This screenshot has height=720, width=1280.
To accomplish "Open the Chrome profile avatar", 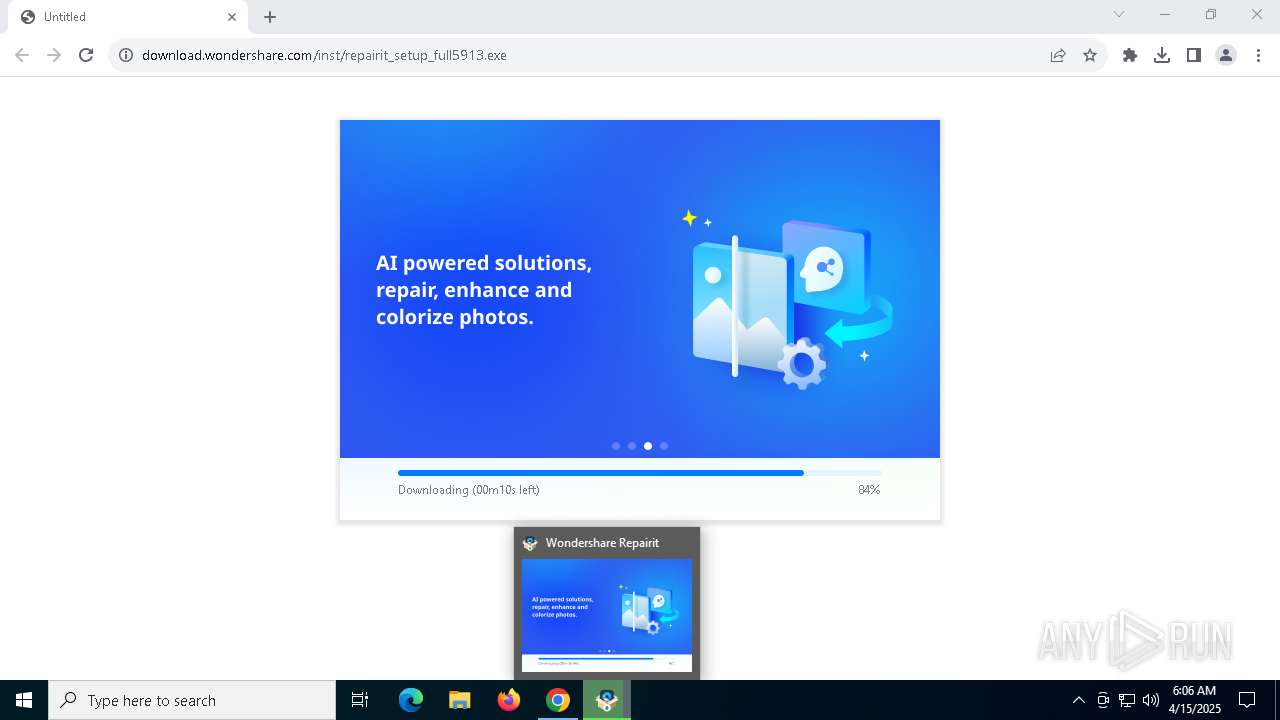I will (x=1226, y=55).
